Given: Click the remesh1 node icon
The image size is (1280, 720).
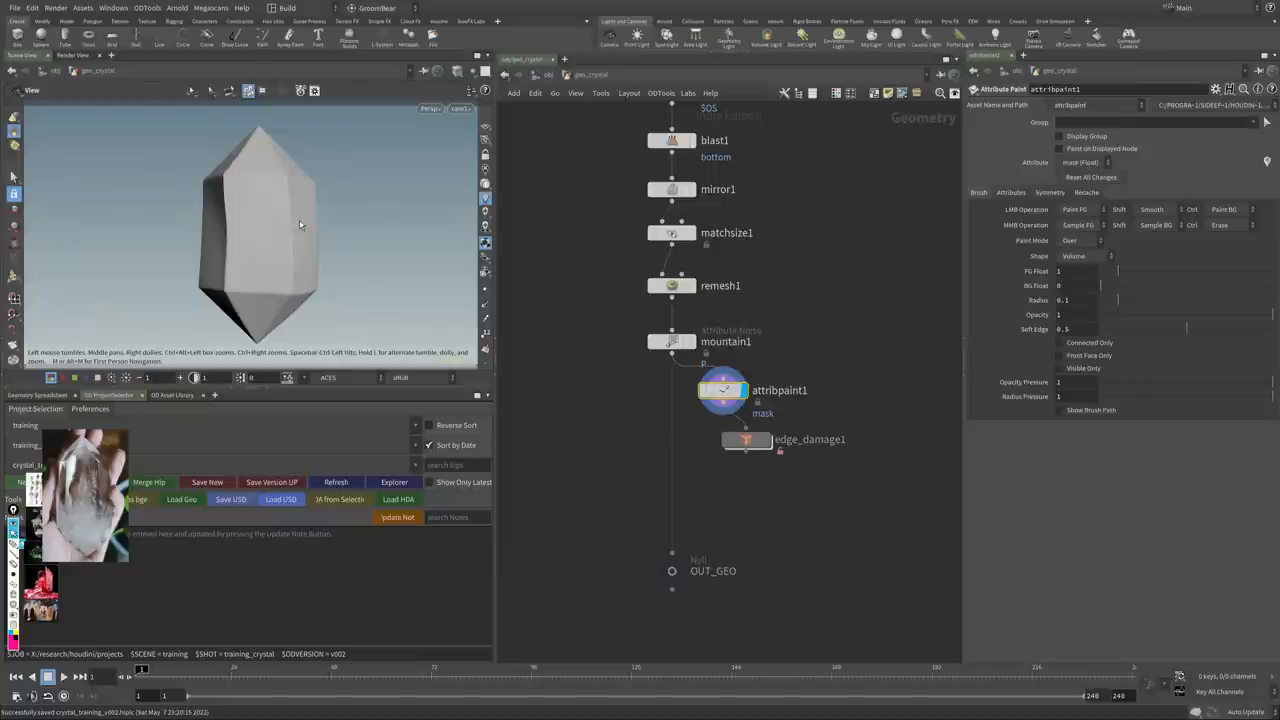Looking at the screenshot, I should click(x=671, y=285).
